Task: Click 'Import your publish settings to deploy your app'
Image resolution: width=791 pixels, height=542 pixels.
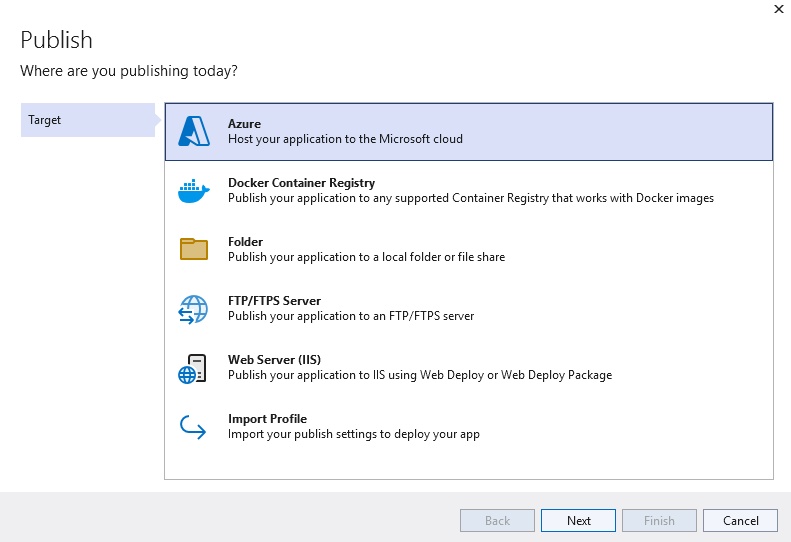Action: (353, 434)
